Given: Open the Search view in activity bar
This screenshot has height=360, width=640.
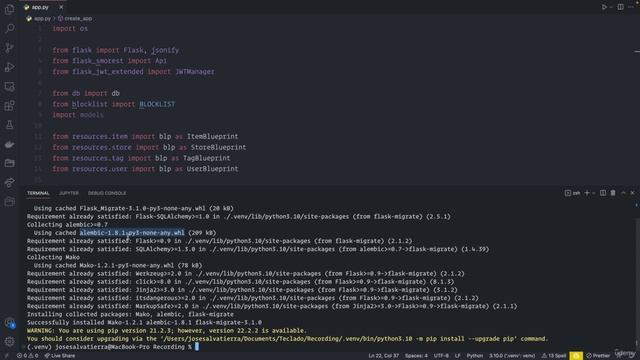Looking at the screenshot, I should (9, 28).
